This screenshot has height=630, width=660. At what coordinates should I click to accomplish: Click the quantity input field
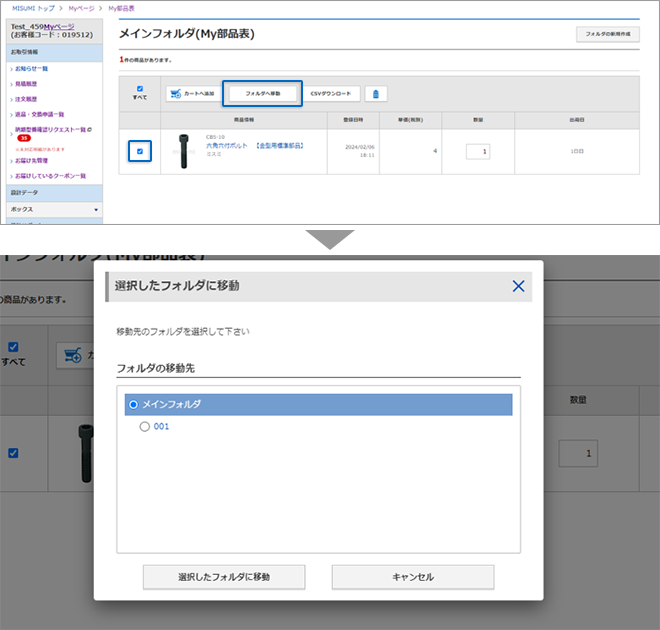click(477, 151)
